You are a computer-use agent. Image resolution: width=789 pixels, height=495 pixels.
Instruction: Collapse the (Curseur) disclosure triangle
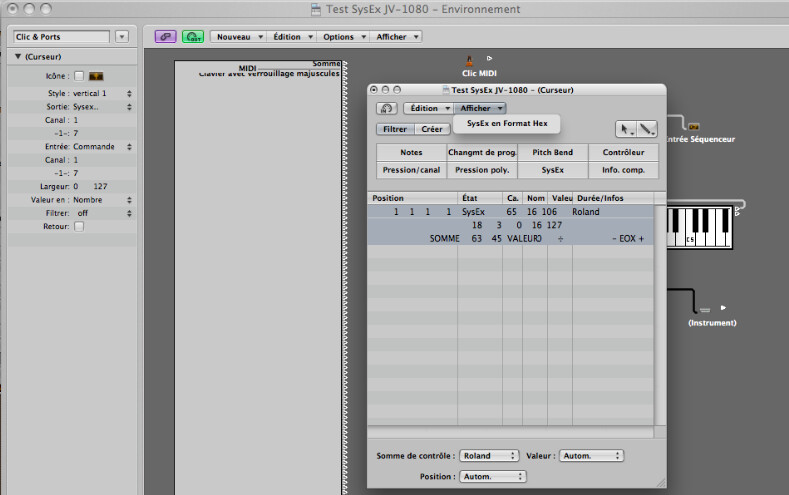pos(18,56)
